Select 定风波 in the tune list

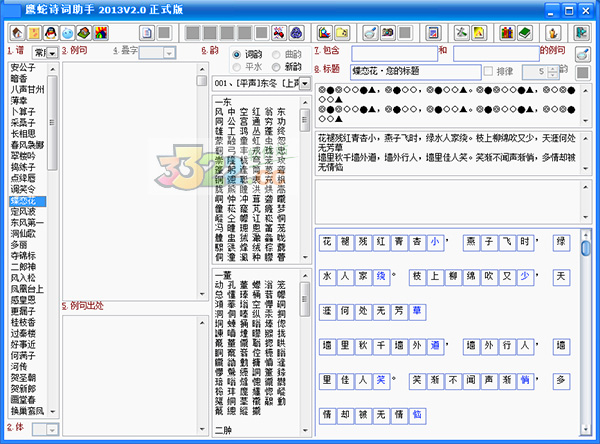[23, 211]
